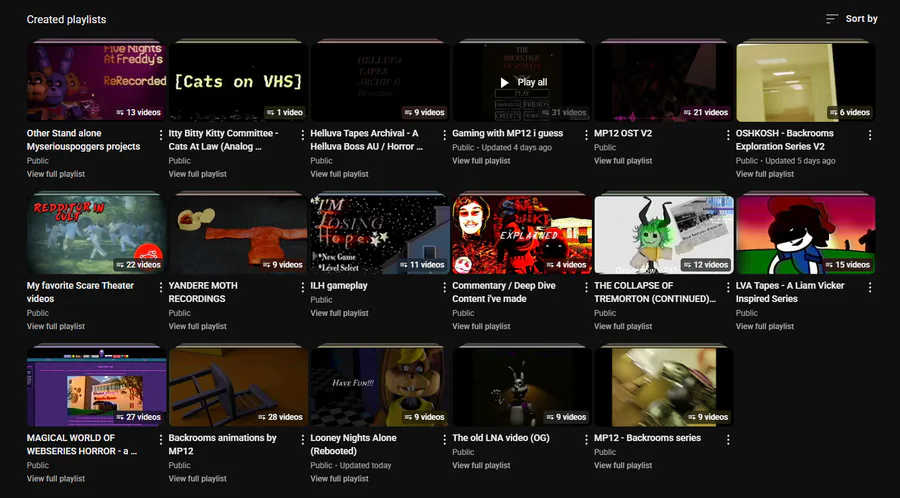900x498 pixels.
Task: View full playlist for The old LNA video
Action: click(481, 465)
